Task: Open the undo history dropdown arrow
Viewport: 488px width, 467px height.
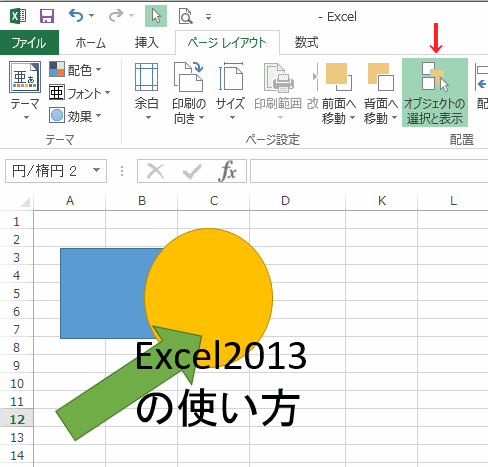Action: [x=91, y=16]
